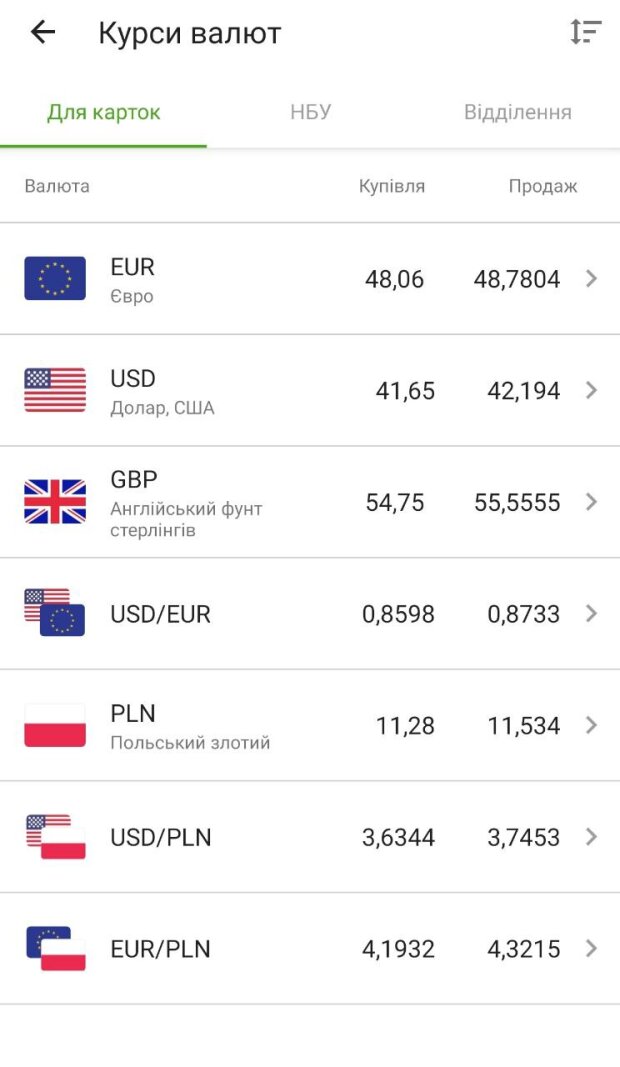This screenshot has width=620, height=1067.
Task: Tap the USD/PLN currency pair label
Action: [x=160, y=837]
